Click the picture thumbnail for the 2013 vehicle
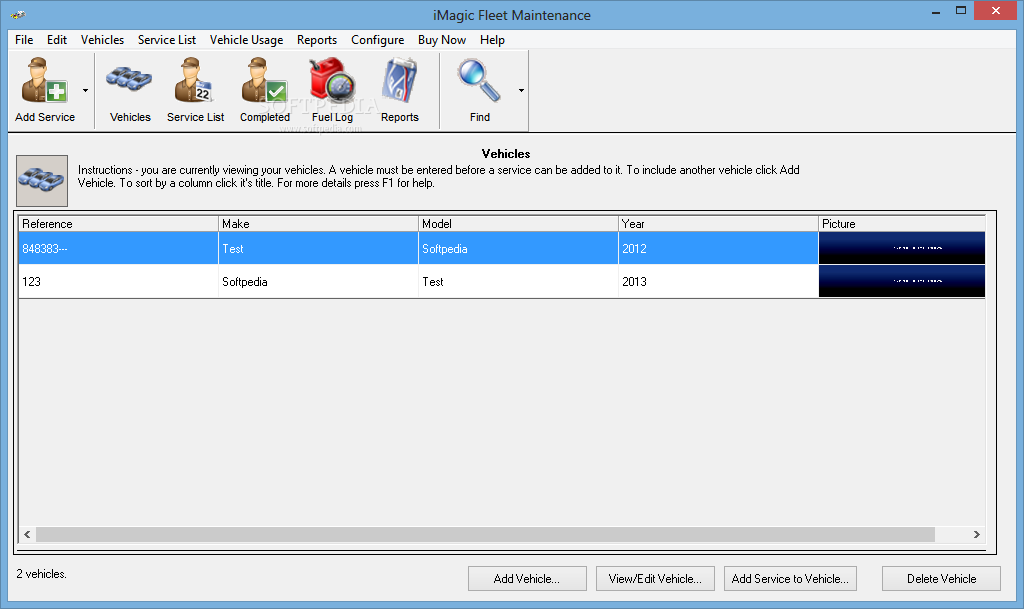Image resolution: width=1024 pixels, height=609 pixels. 902,281
